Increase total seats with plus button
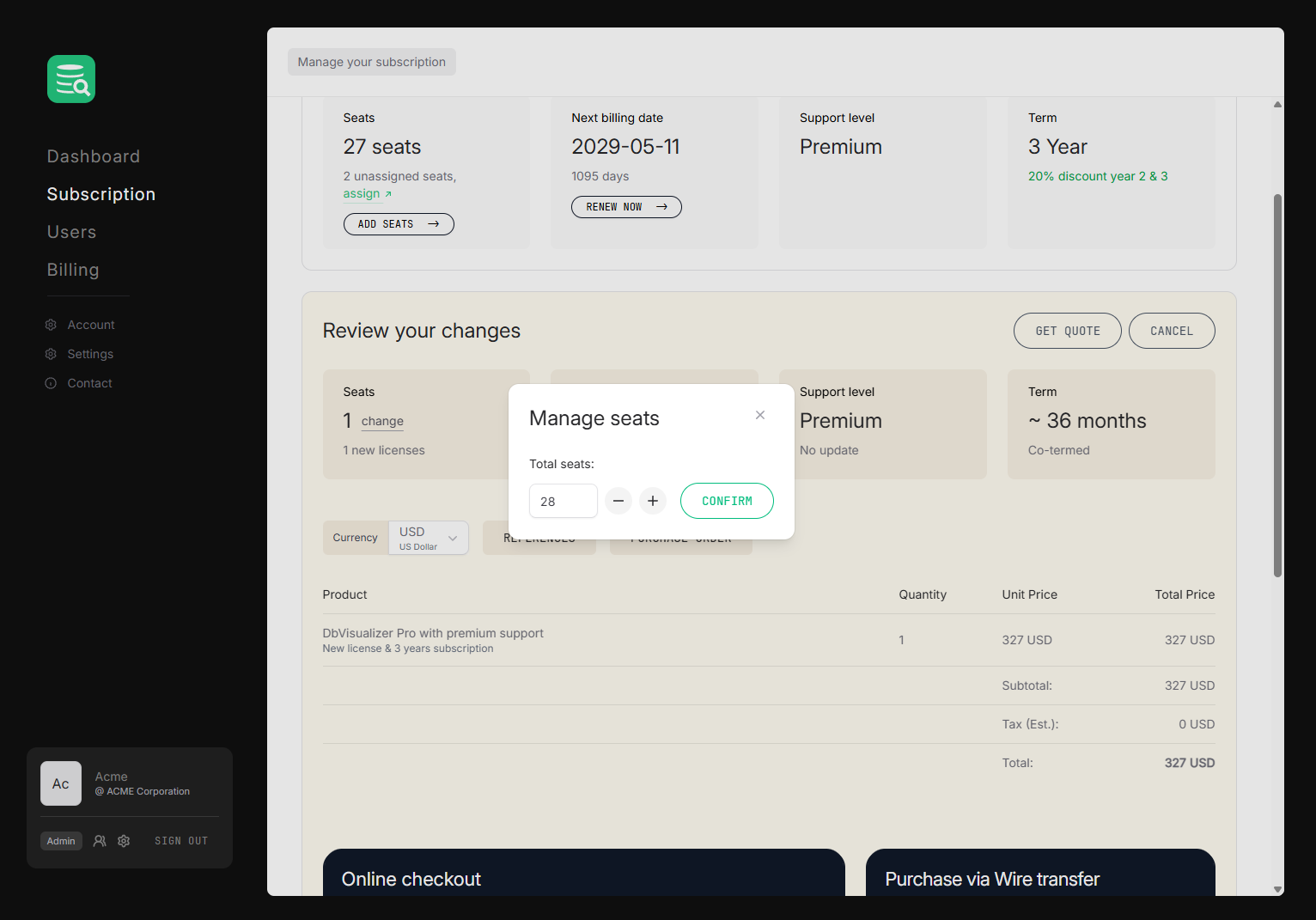 (653, 501)
